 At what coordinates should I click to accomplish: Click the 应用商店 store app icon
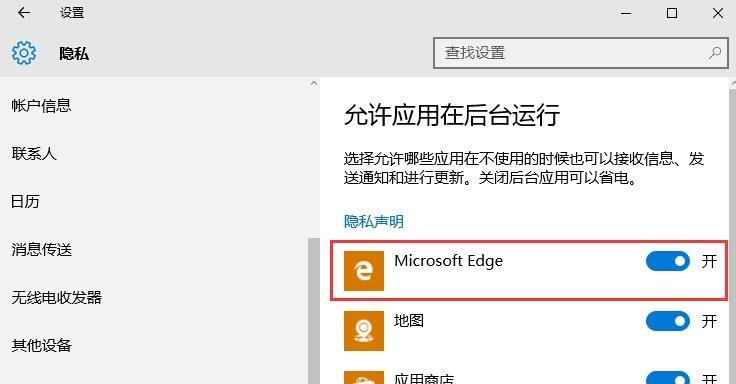[364, 377]
